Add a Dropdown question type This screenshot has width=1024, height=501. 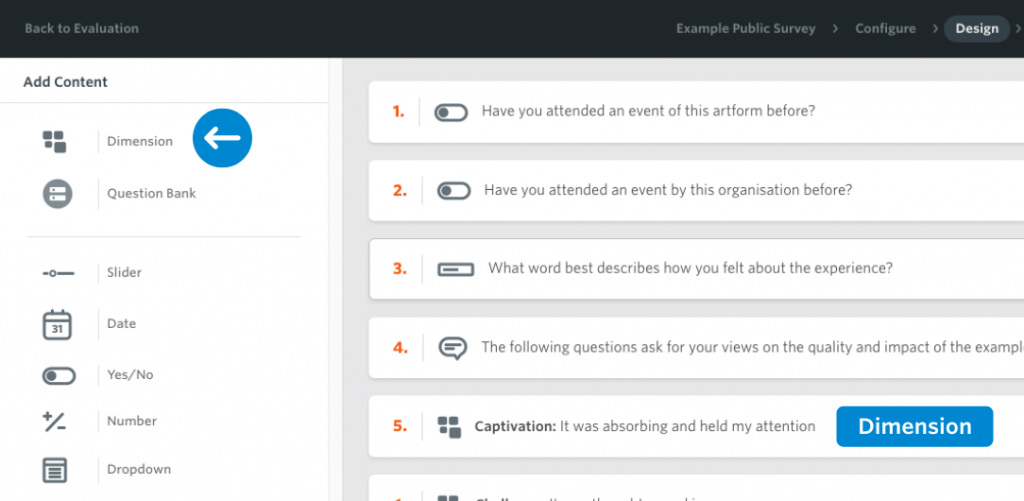tap(139, 470)
